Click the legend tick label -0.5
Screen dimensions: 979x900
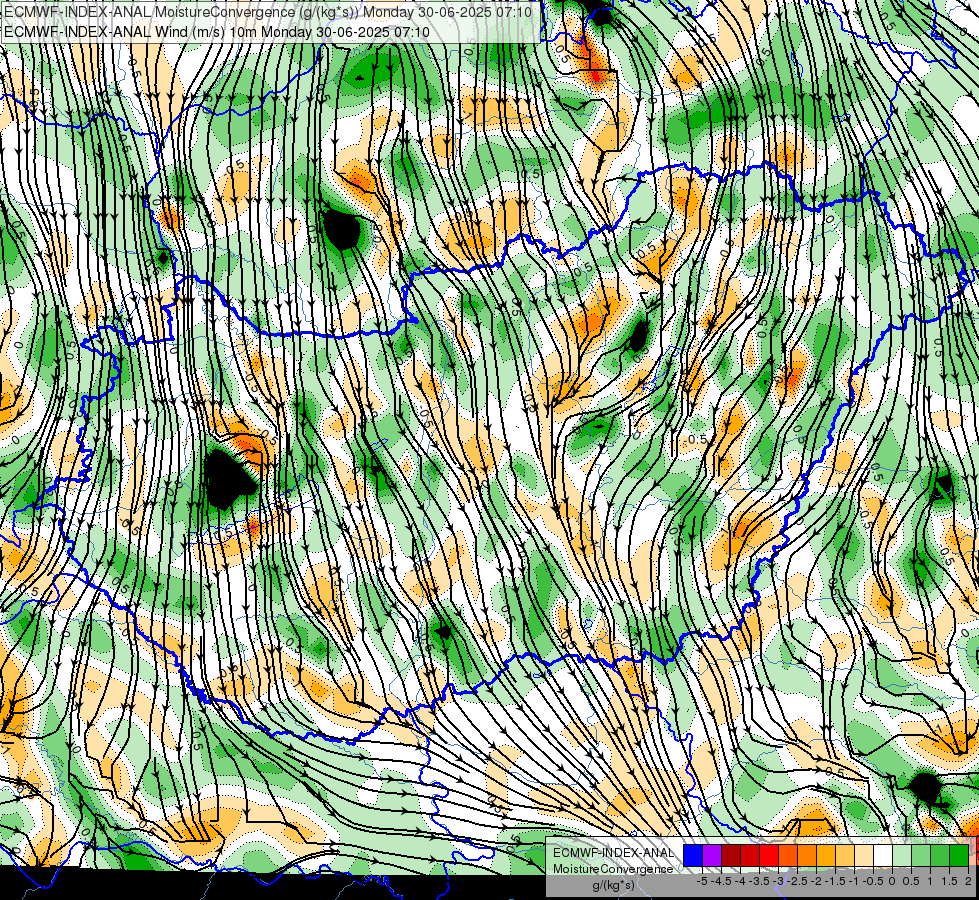click(873, 881)
